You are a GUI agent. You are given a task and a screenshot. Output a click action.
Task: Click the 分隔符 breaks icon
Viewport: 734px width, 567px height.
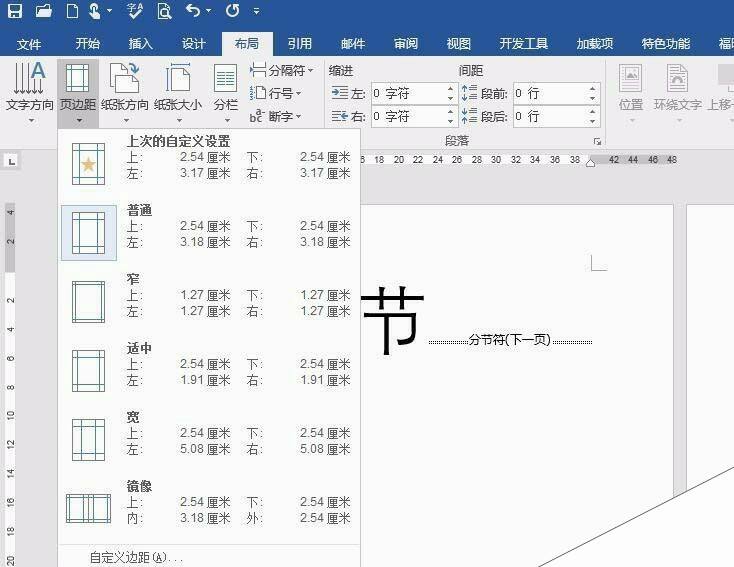[258, 70]
